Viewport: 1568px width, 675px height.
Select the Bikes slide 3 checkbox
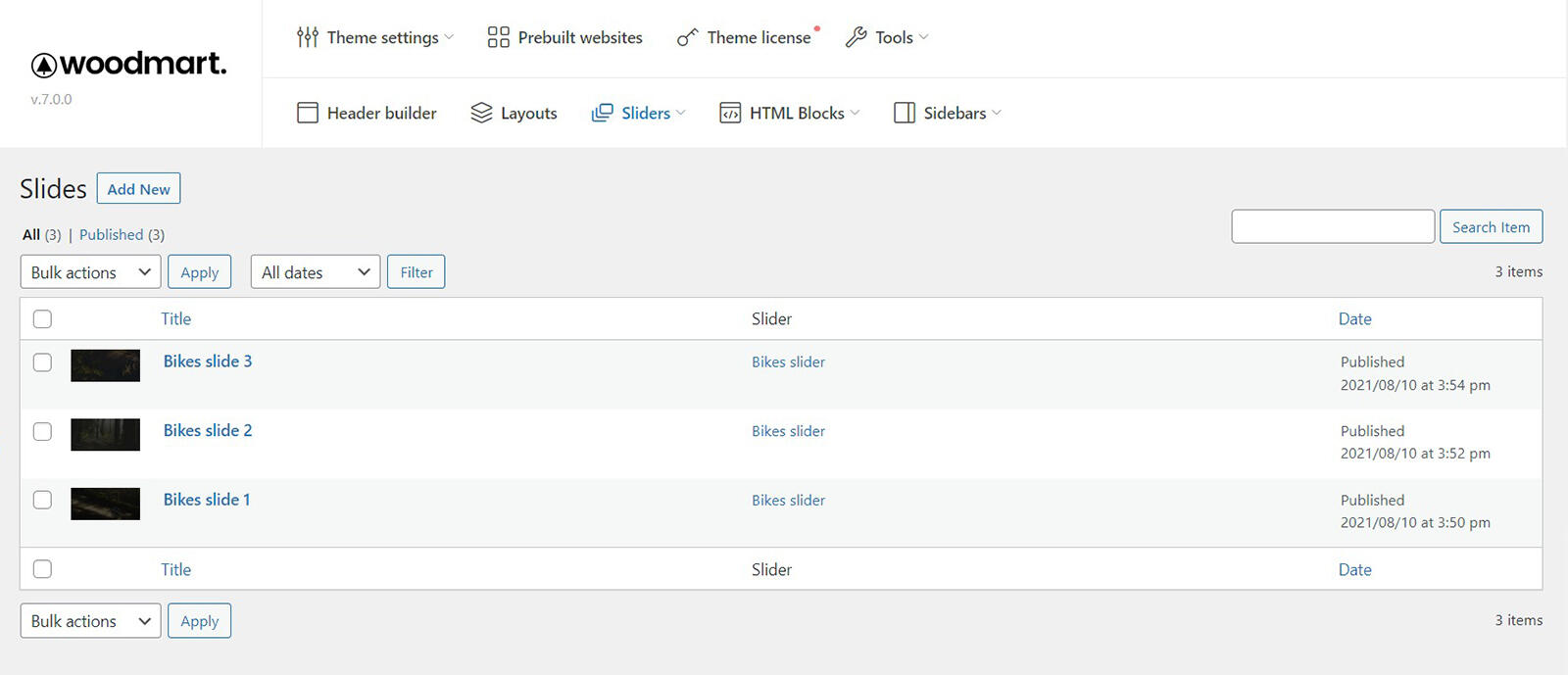(42, 362)
